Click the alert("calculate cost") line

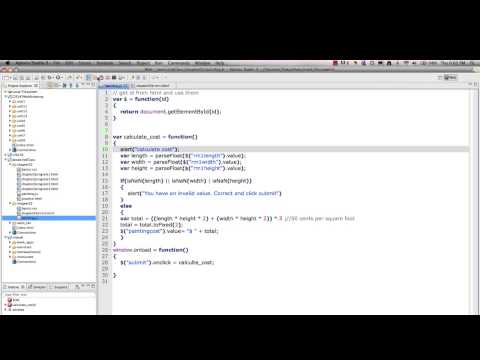149,149
